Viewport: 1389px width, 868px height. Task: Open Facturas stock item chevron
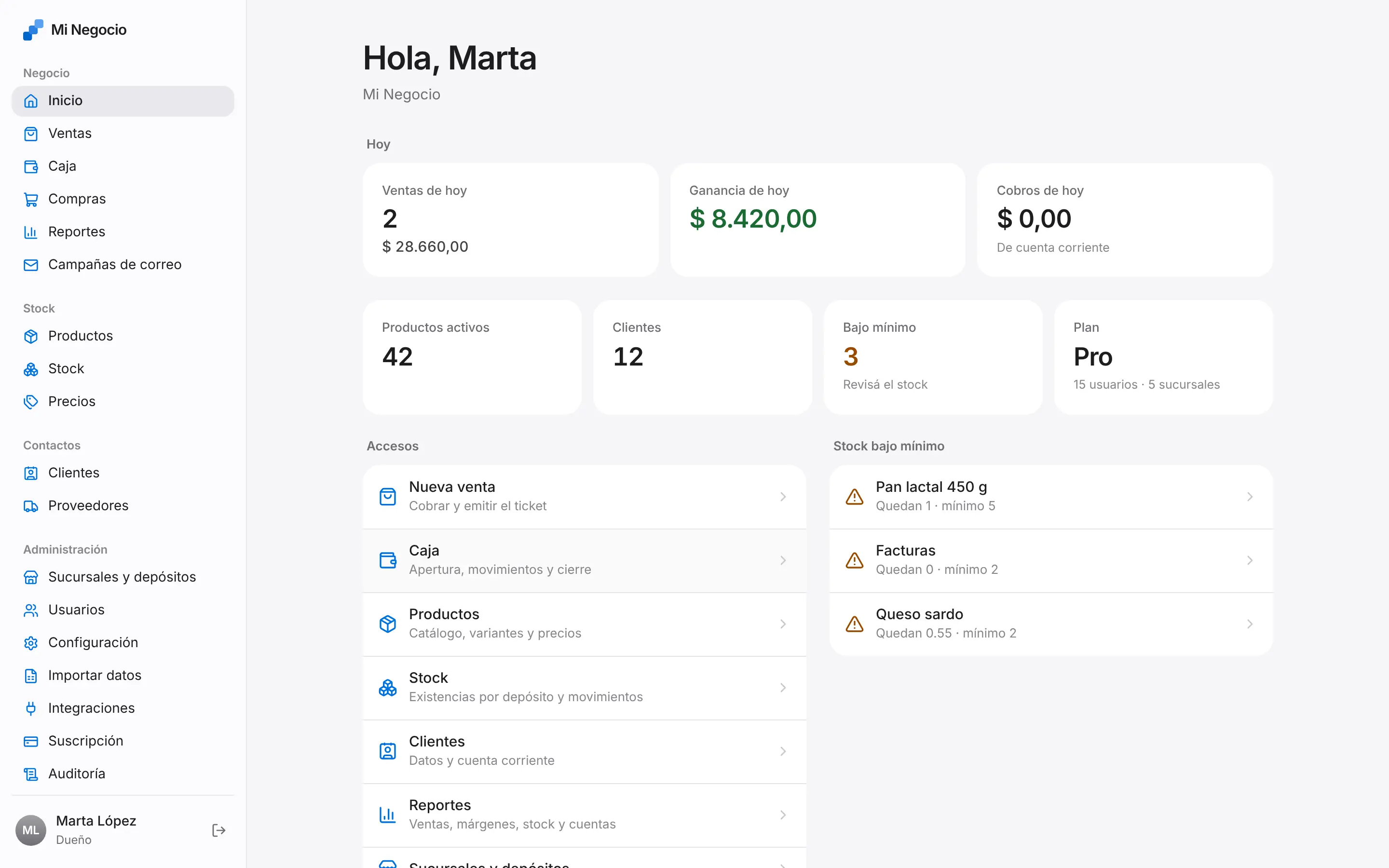coord(1250,560)
